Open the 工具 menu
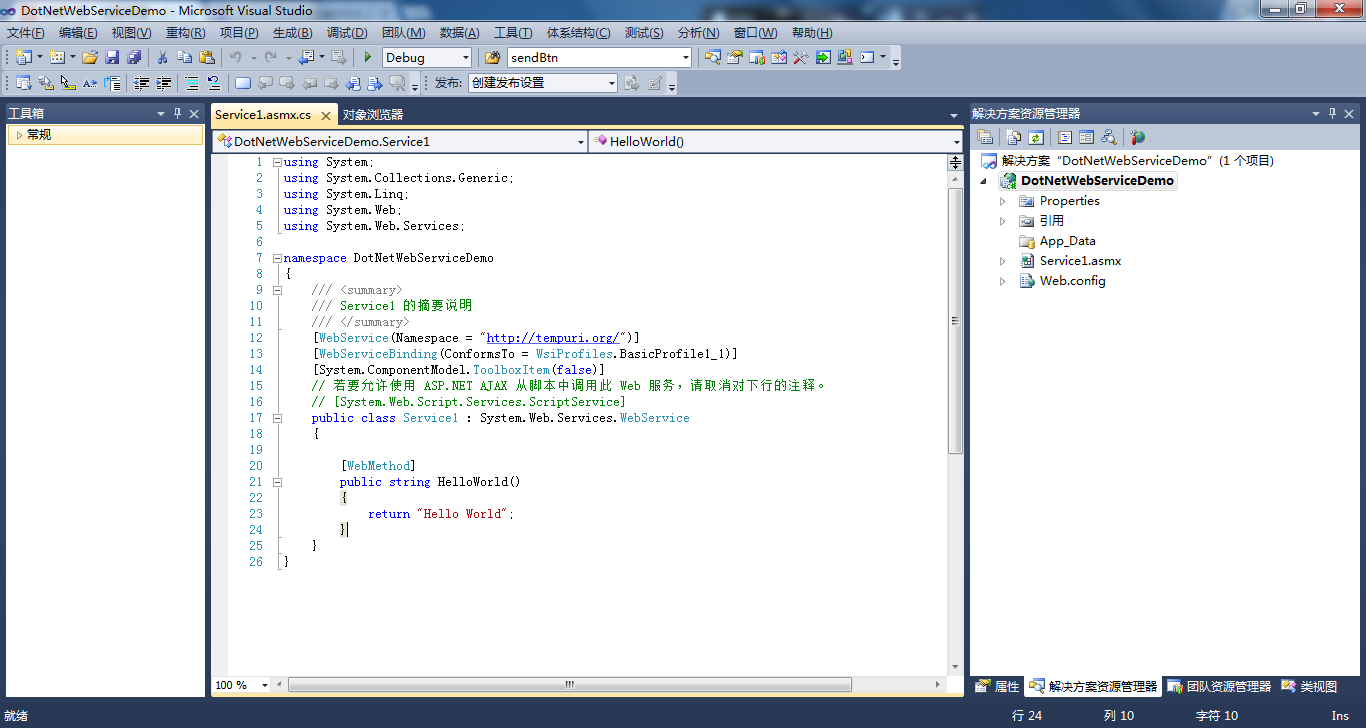1366x728 pixels. point(513,33)
